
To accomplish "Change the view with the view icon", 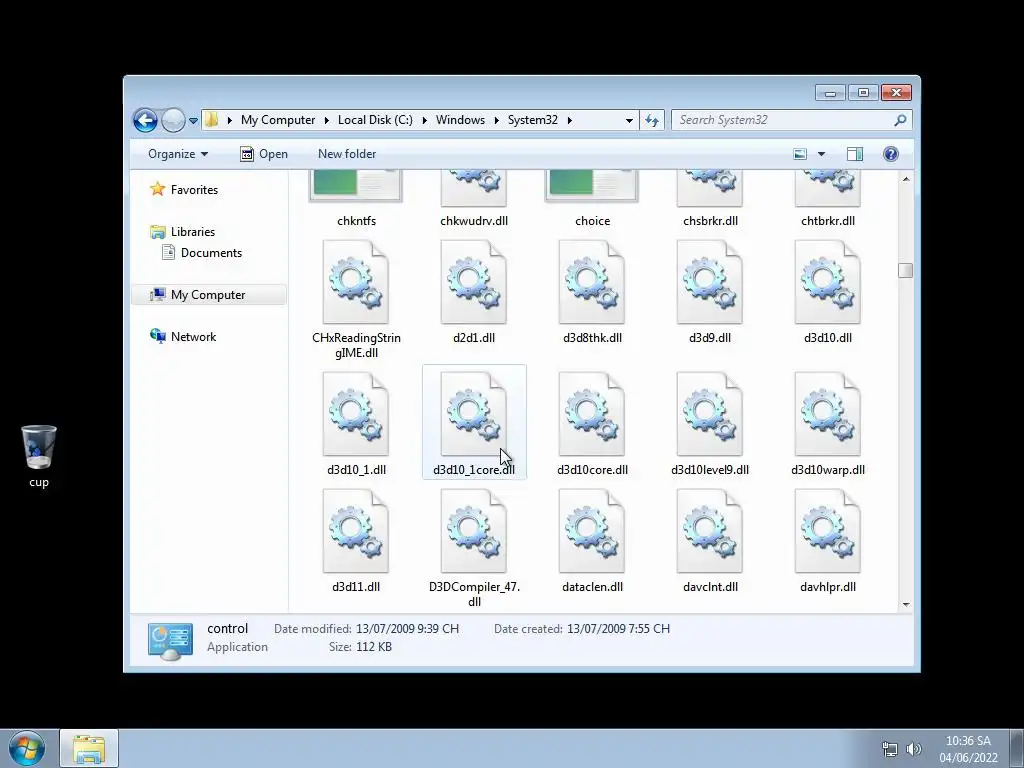I will tap(800, 154).
